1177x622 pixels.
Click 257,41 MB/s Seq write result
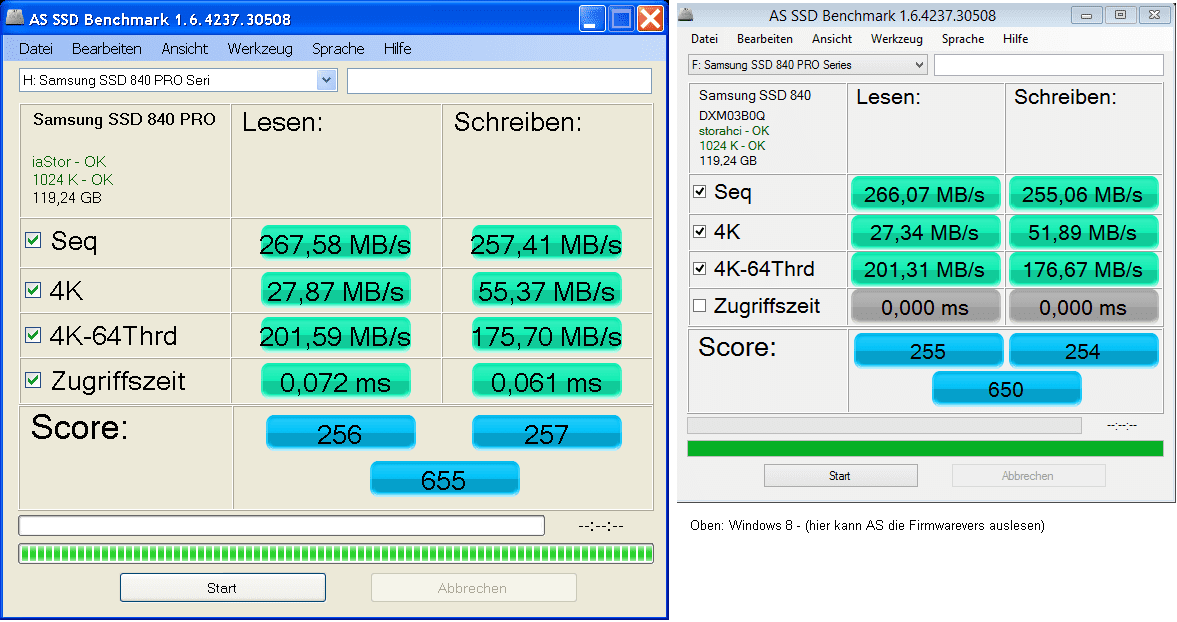coord(546,244)
